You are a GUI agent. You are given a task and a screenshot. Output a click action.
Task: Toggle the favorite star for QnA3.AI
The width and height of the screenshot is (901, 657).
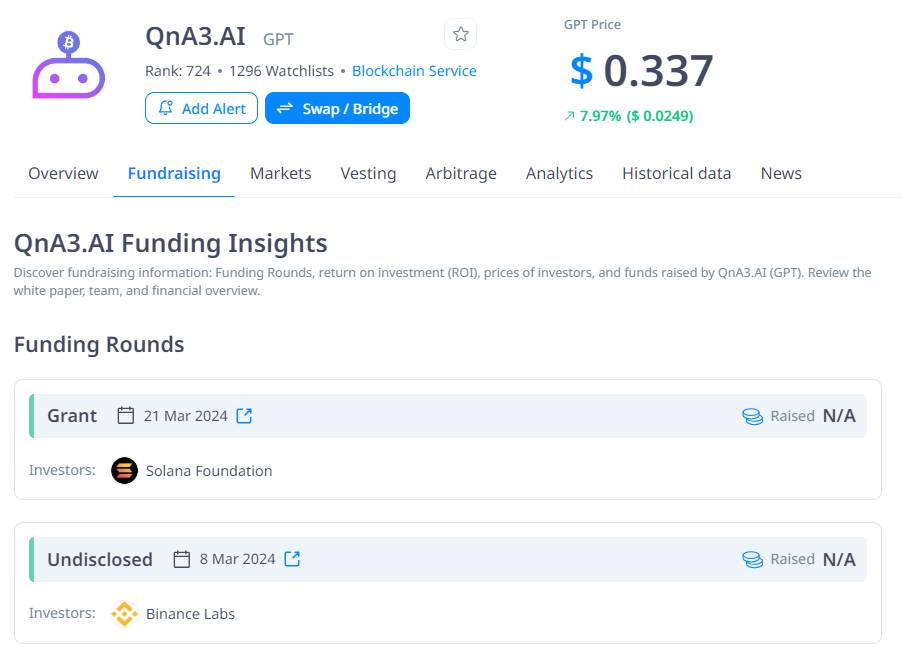pyautogui.click(x=460, y=35)
